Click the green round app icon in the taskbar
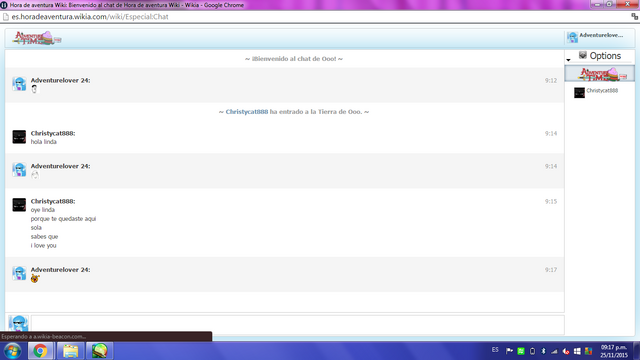The height and width of the screenshot is (360, 640). pyautogui.click(x=100, y=351)
